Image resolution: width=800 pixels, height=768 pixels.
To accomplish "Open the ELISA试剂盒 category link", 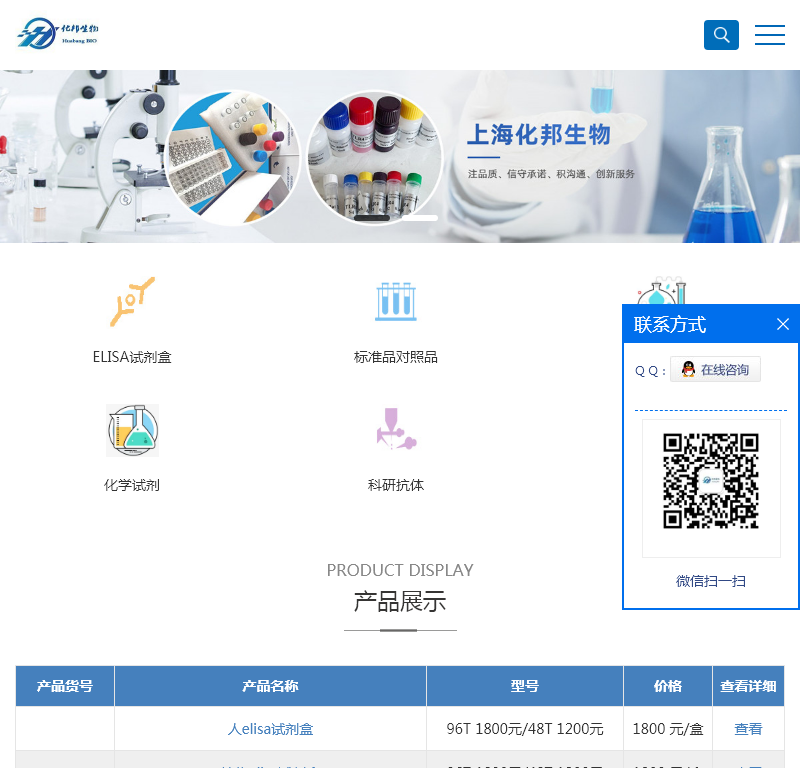I will [132, 357].
